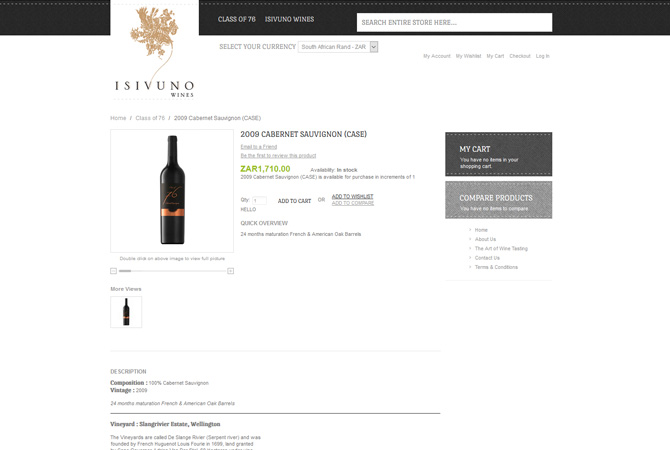The height and width of the screenshot is (450, 670).
Task: Select the bottle thumbnail under More Views
Action: click(126, 312)
